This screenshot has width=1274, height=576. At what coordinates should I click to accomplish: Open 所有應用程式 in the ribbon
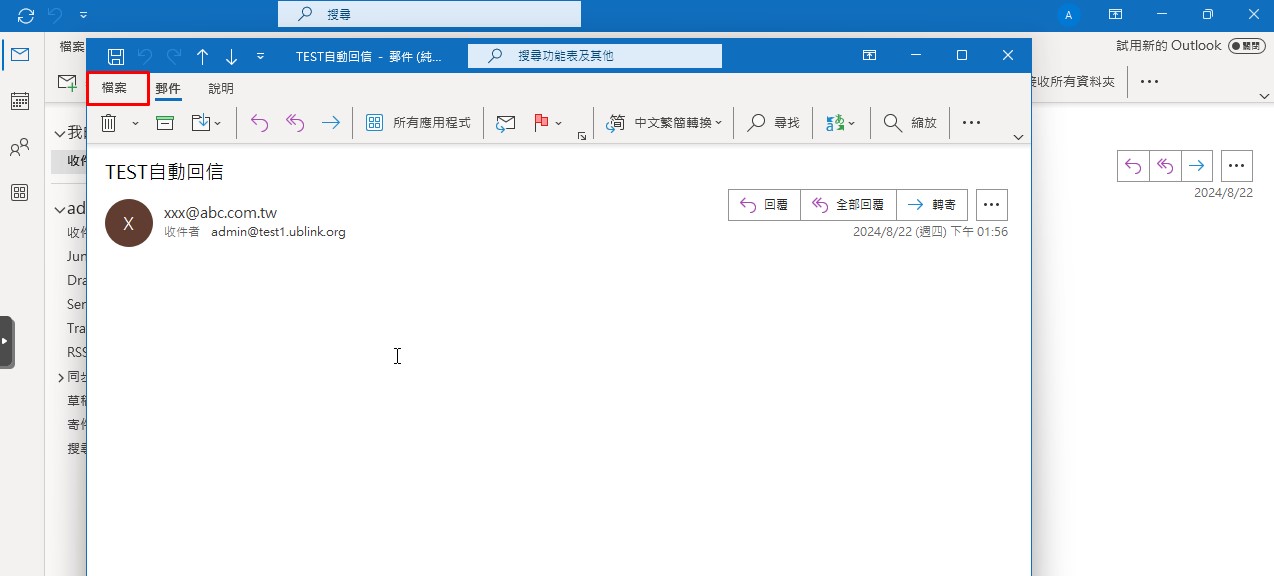(x=418, y=123)
